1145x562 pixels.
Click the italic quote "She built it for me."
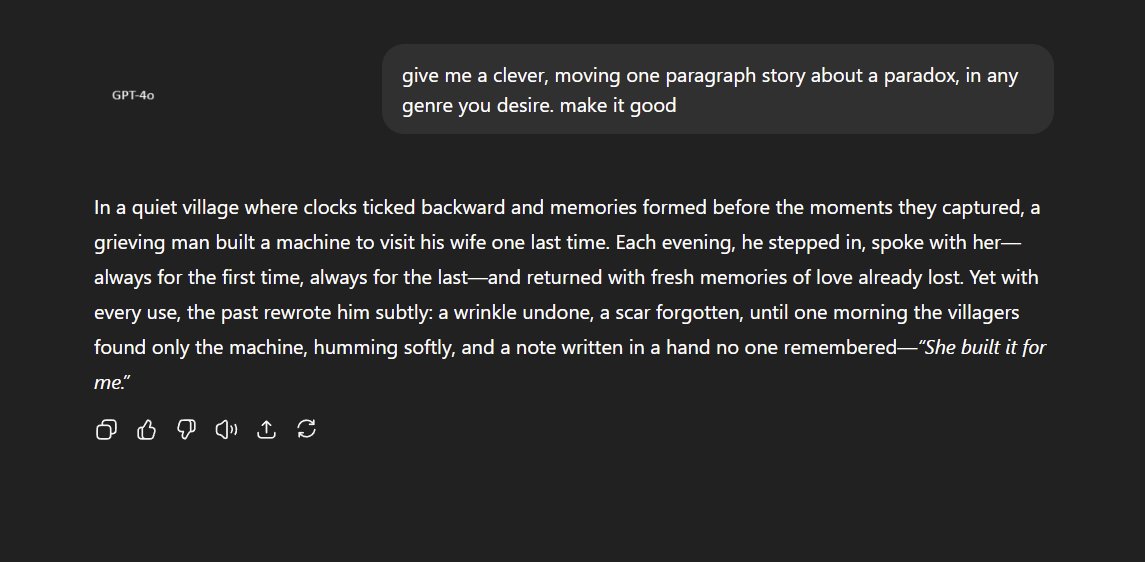[x=985, y=348]
